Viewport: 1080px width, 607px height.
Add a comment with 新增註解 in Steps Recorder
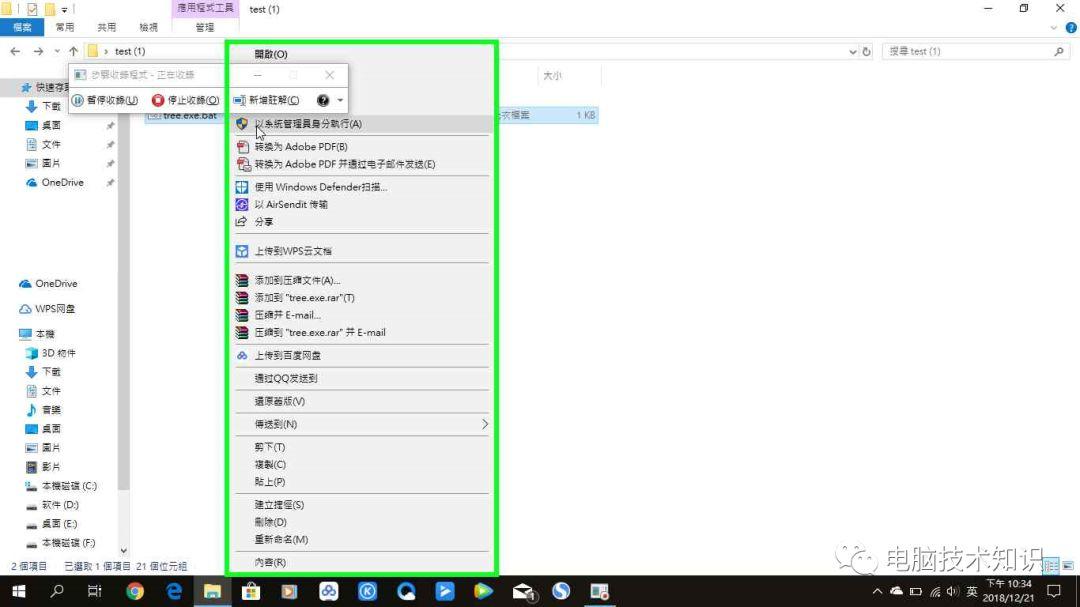266,101
